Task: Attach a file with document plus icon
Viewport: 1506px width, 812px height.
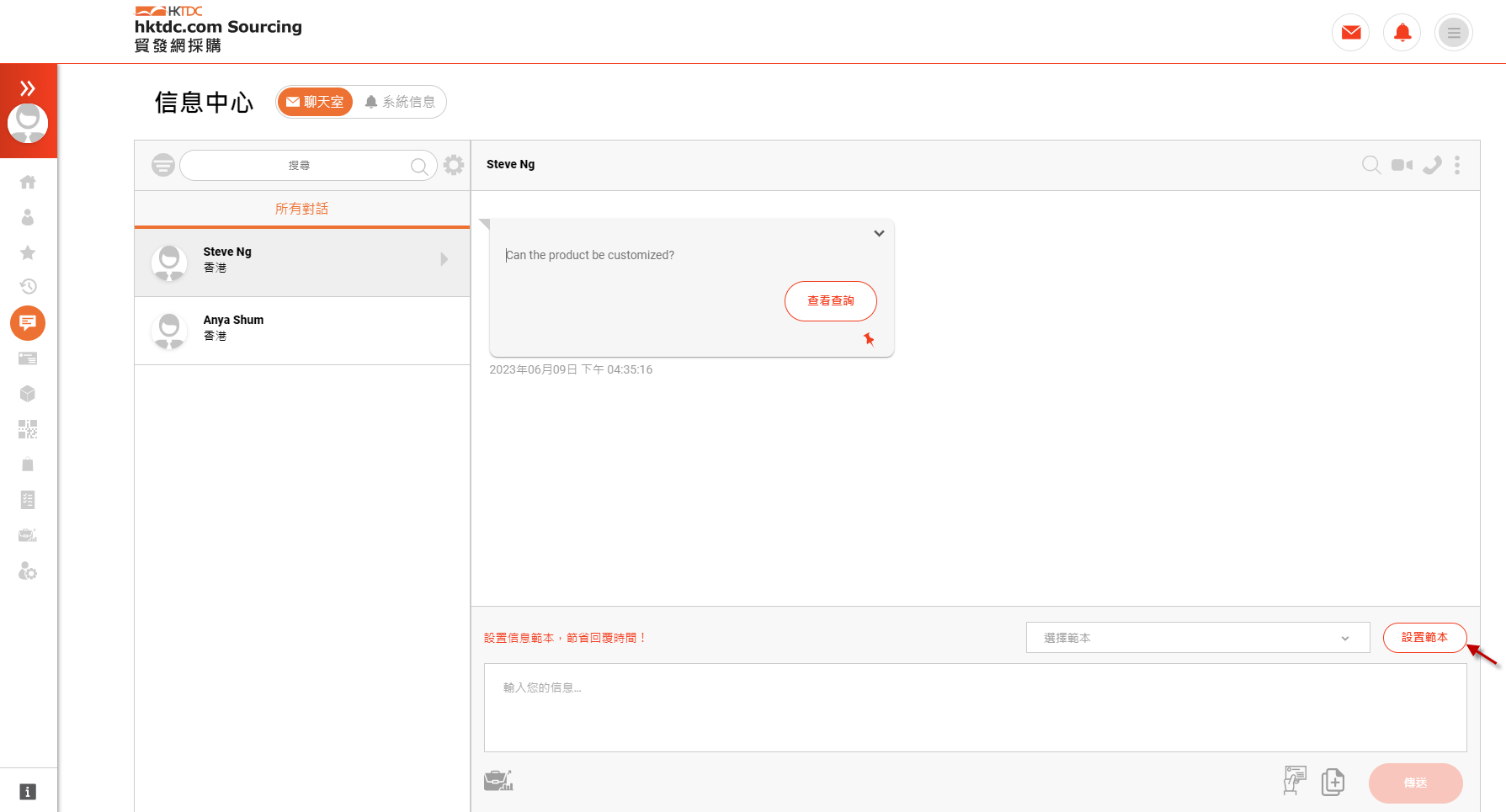Action: pos(1333,782)
